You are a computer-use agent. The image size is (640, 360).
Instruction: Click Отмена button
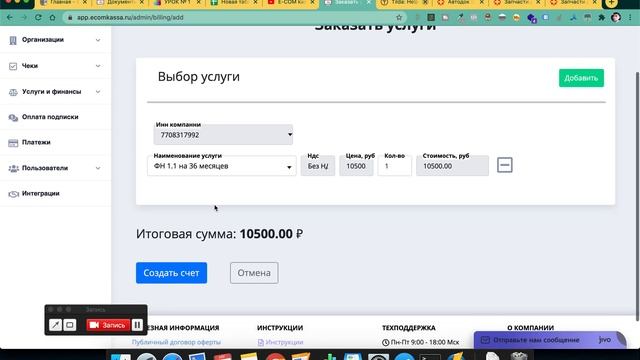tap(254, 273)
